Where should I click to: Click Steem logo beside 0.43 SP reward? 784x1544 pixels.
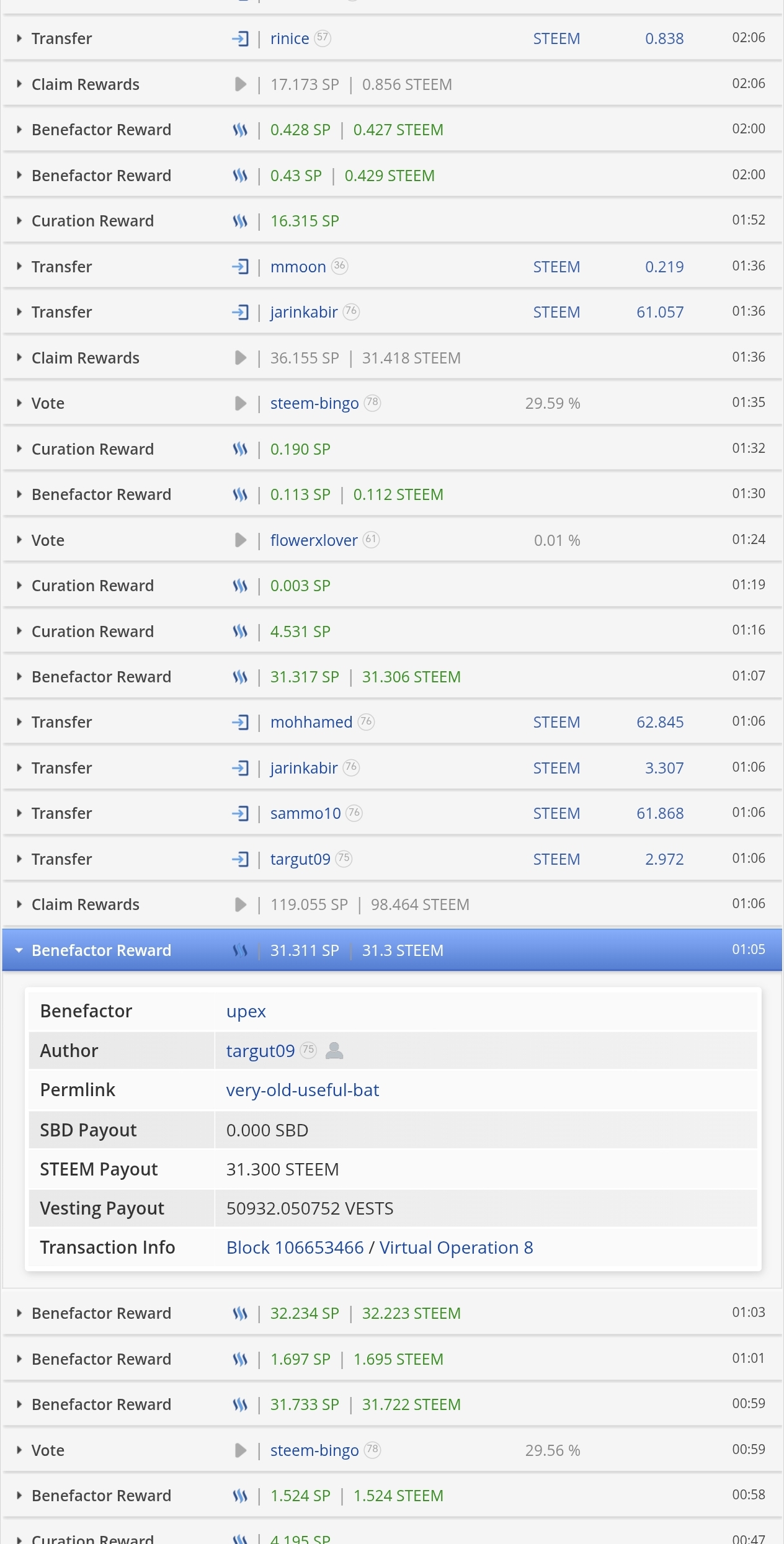coord(240,176)
